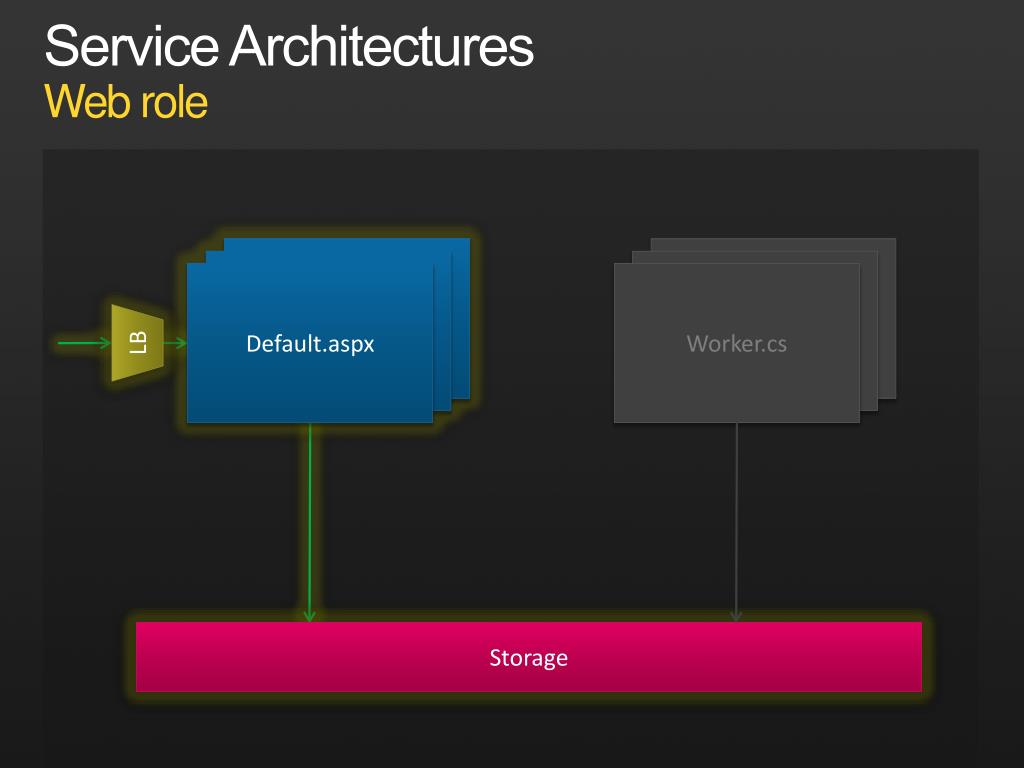
Task: Select the Default.aspx web role box
Action: [x=310, y=344]
